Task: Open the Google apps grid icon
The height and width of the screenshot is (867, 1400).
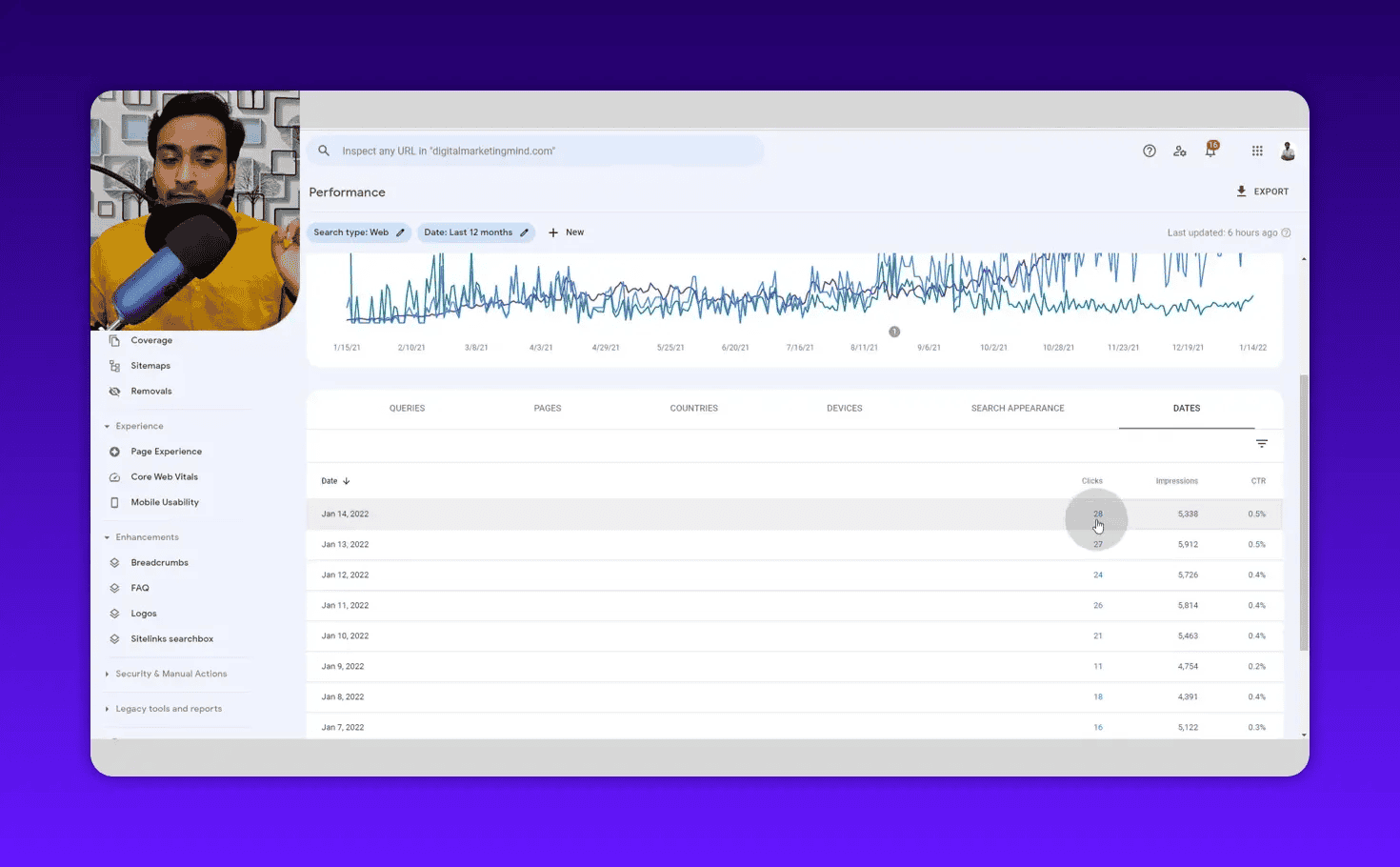Action: (x=1257, y=151)
